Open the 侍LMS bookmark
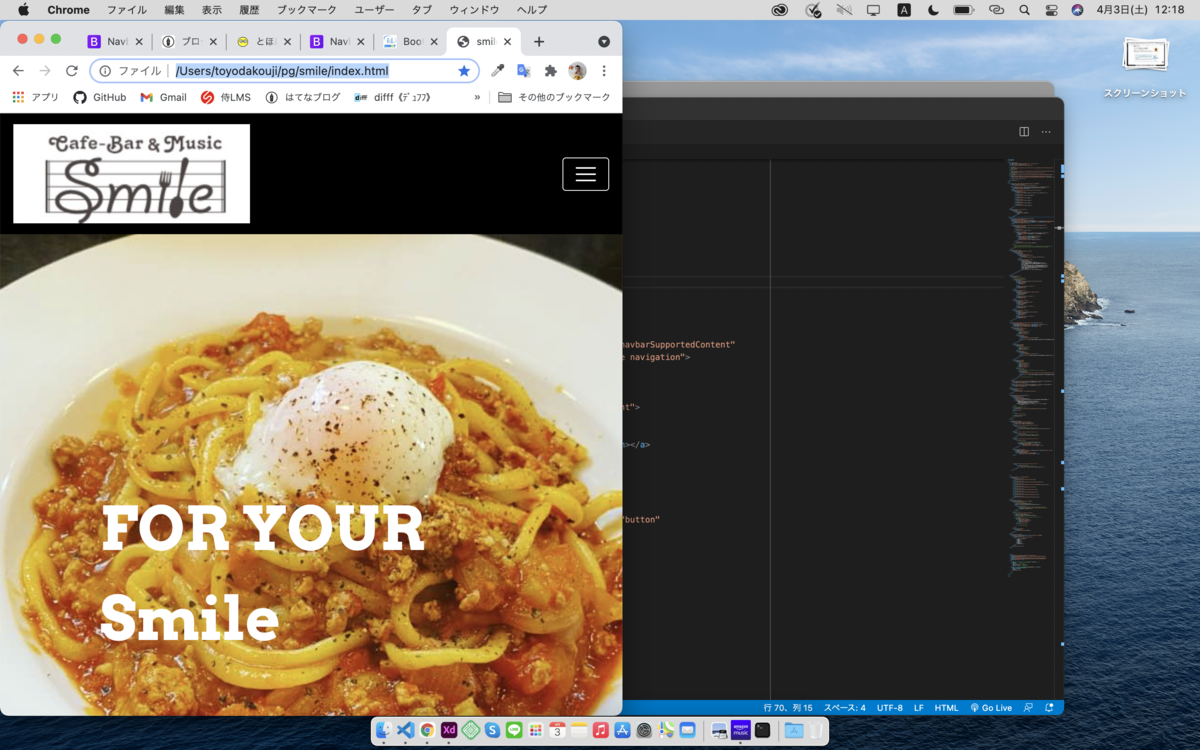The height and width of the screenshot is (750, 1200). (x=226, y=97)
